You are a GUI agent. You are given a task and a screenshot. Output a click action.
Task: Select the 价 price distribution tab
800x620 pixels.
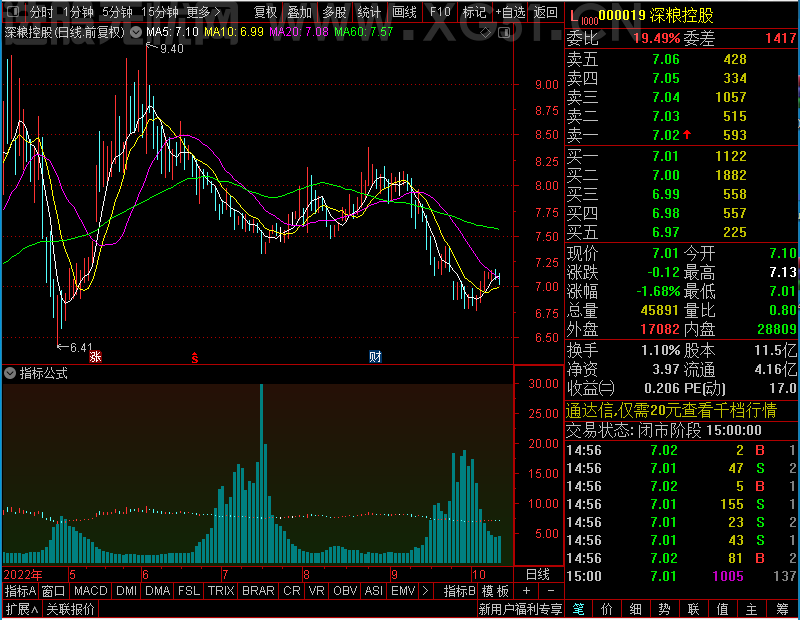(607, 609)
